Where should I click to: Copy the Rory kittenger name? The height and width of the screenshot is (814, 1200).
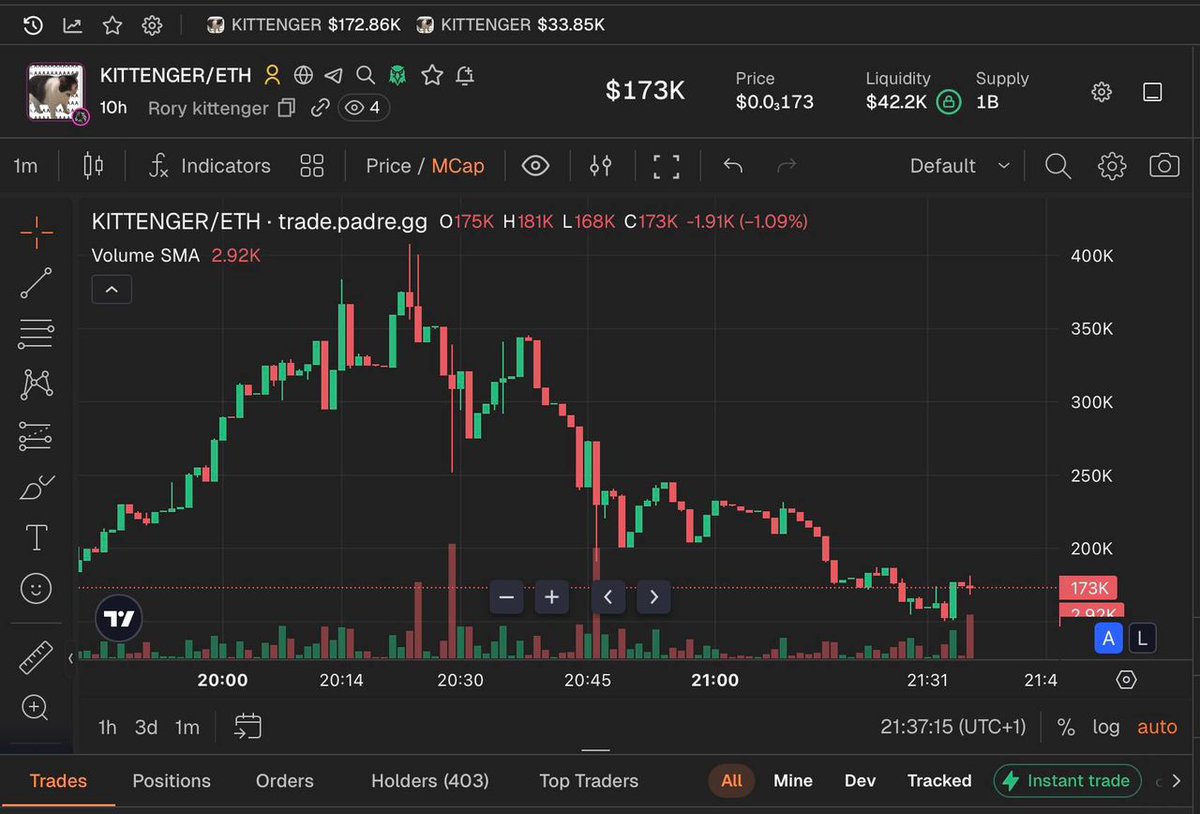click(287, 107)
